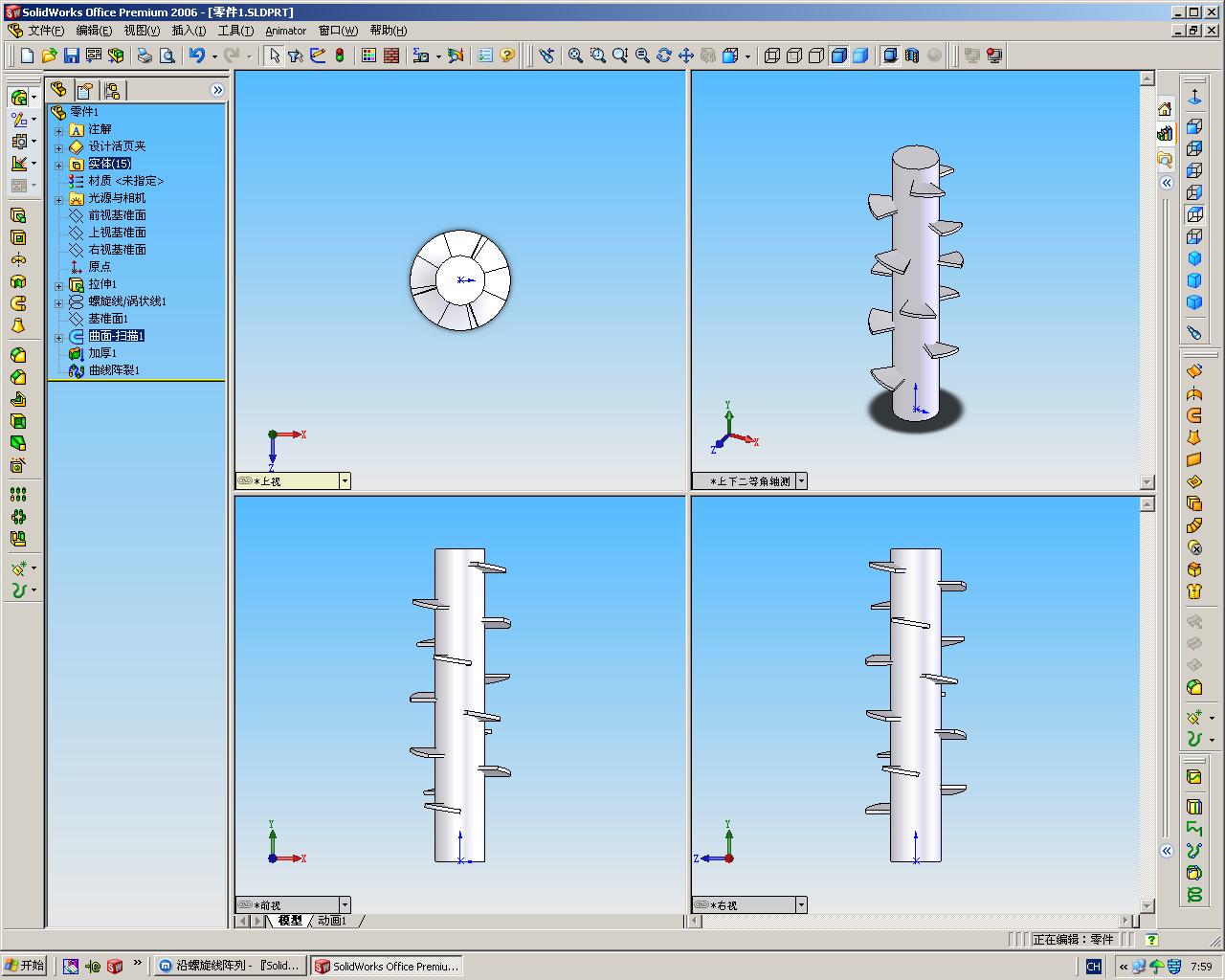This screenshot has width=1225, height=980.
Task: Open the 编辑(E) menu
Action: click(95, 31)
